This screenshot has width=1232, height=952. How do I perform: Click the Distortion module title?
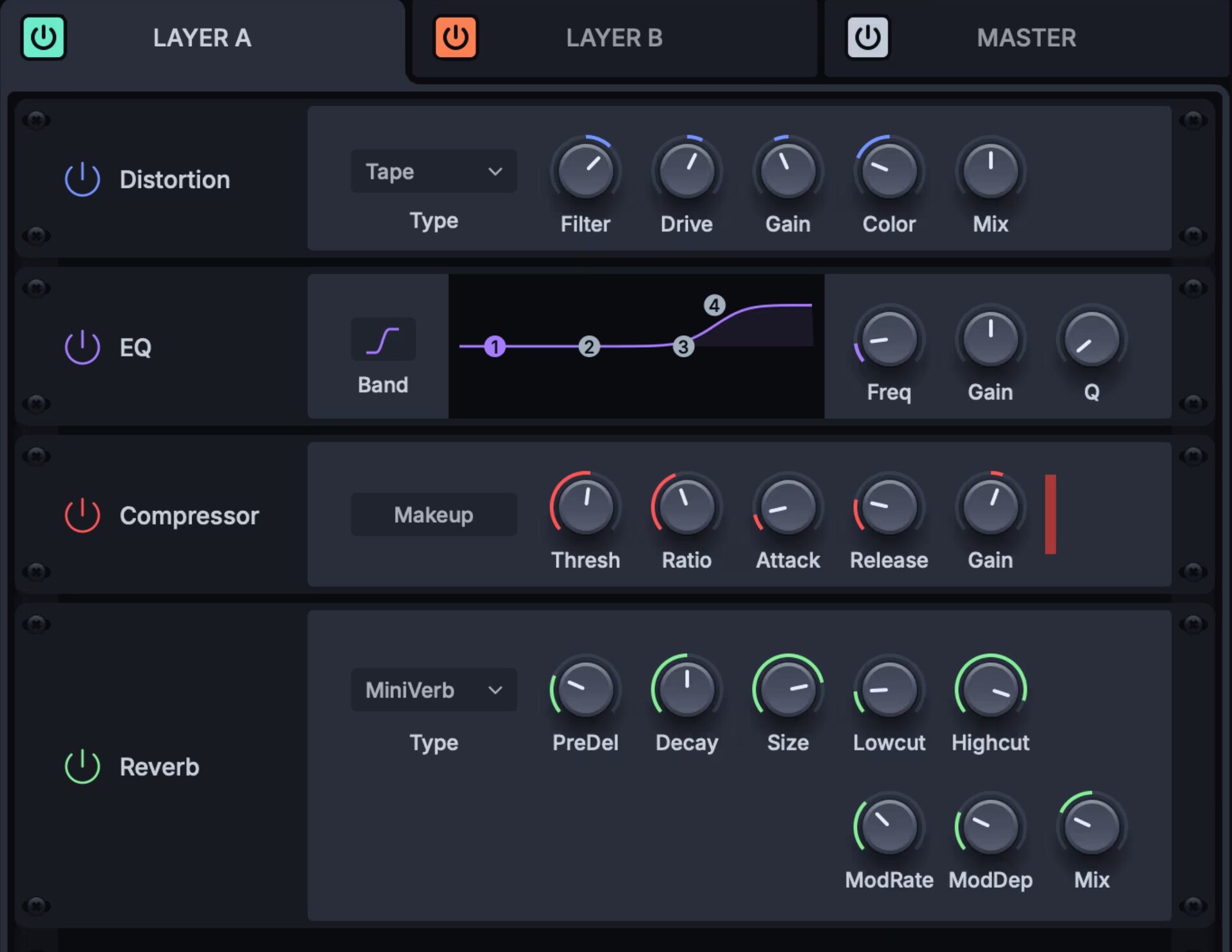[x=175, y=180]
